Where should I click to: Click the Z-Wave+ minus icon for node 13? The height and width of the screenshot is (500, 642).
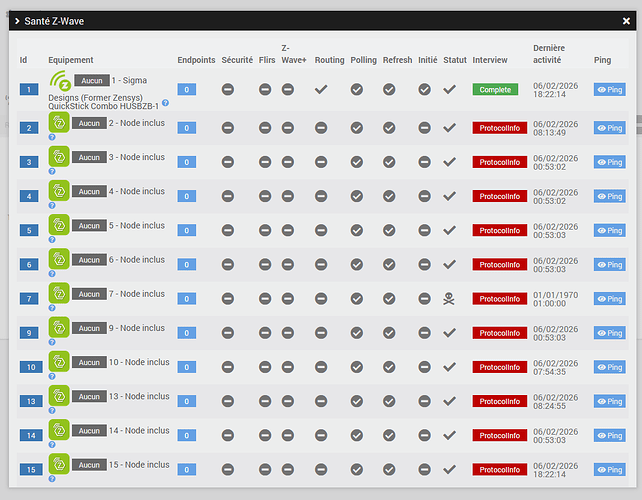(x=288, y=401)
